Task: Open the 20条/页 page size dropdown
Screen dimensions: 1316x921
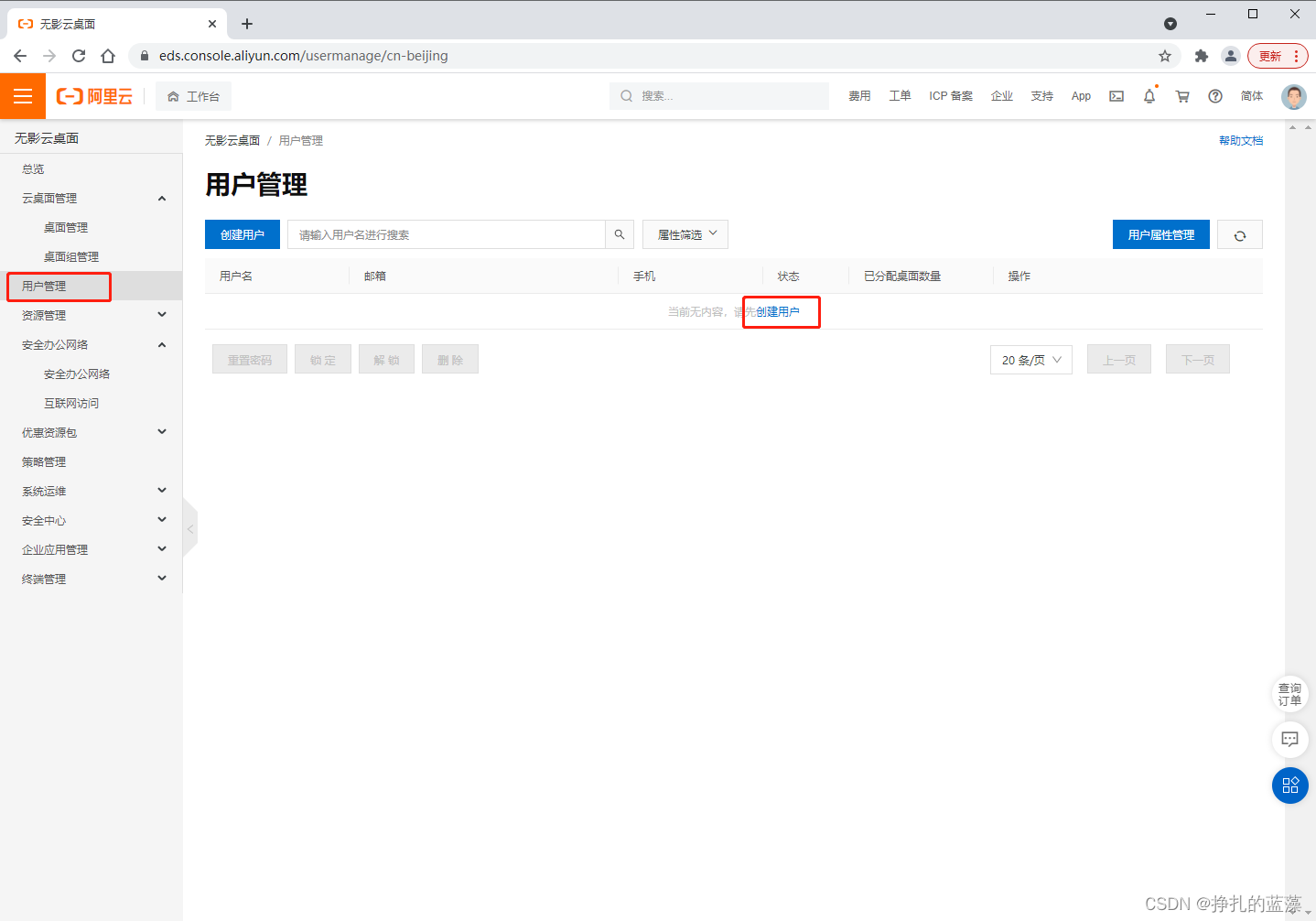Action: tap(1030, 360)
